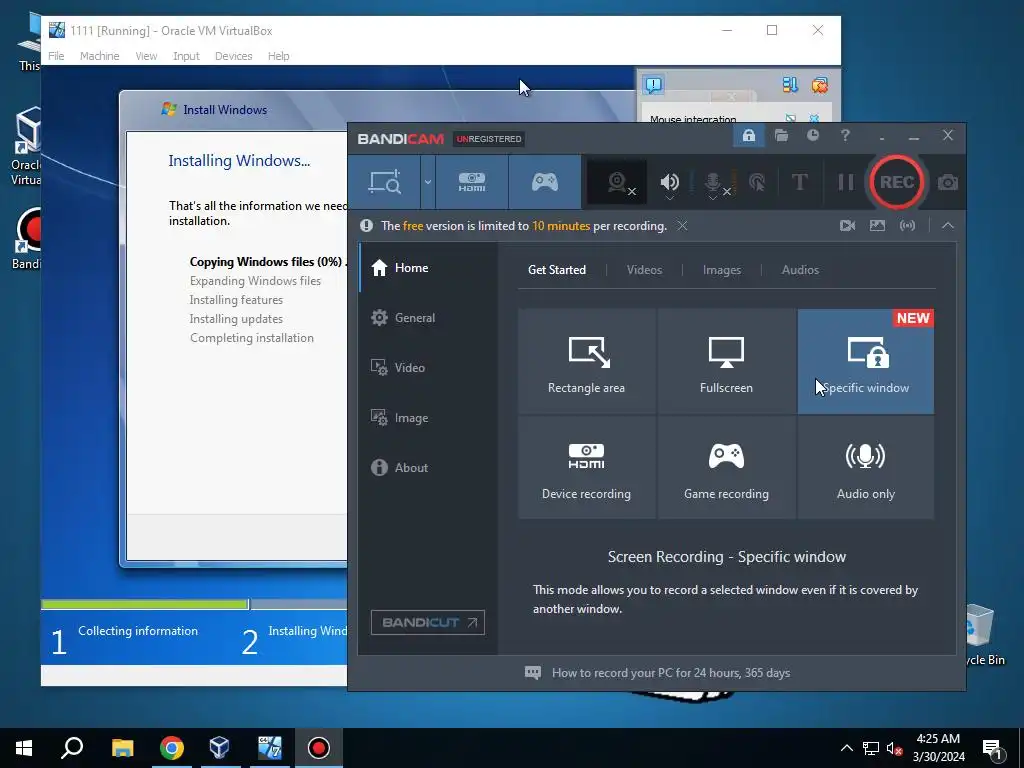Viewport: 1024px width, 768px height.
Task: Select screen recording mode in Bandicam toolbar
Action: coord(385,182)
